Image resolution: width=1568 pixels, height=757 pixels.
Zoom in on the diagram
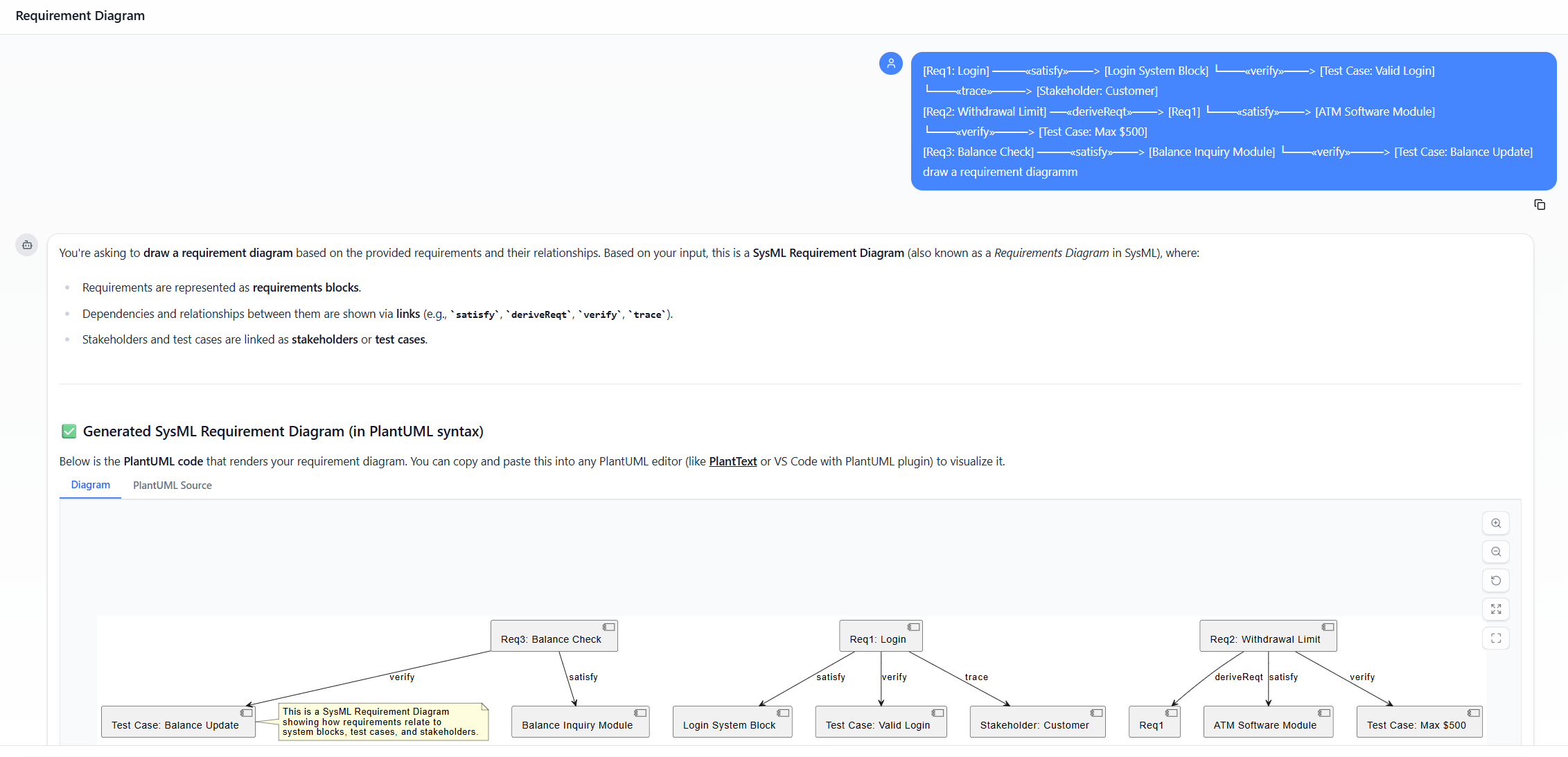click(x=1496, y=524)
